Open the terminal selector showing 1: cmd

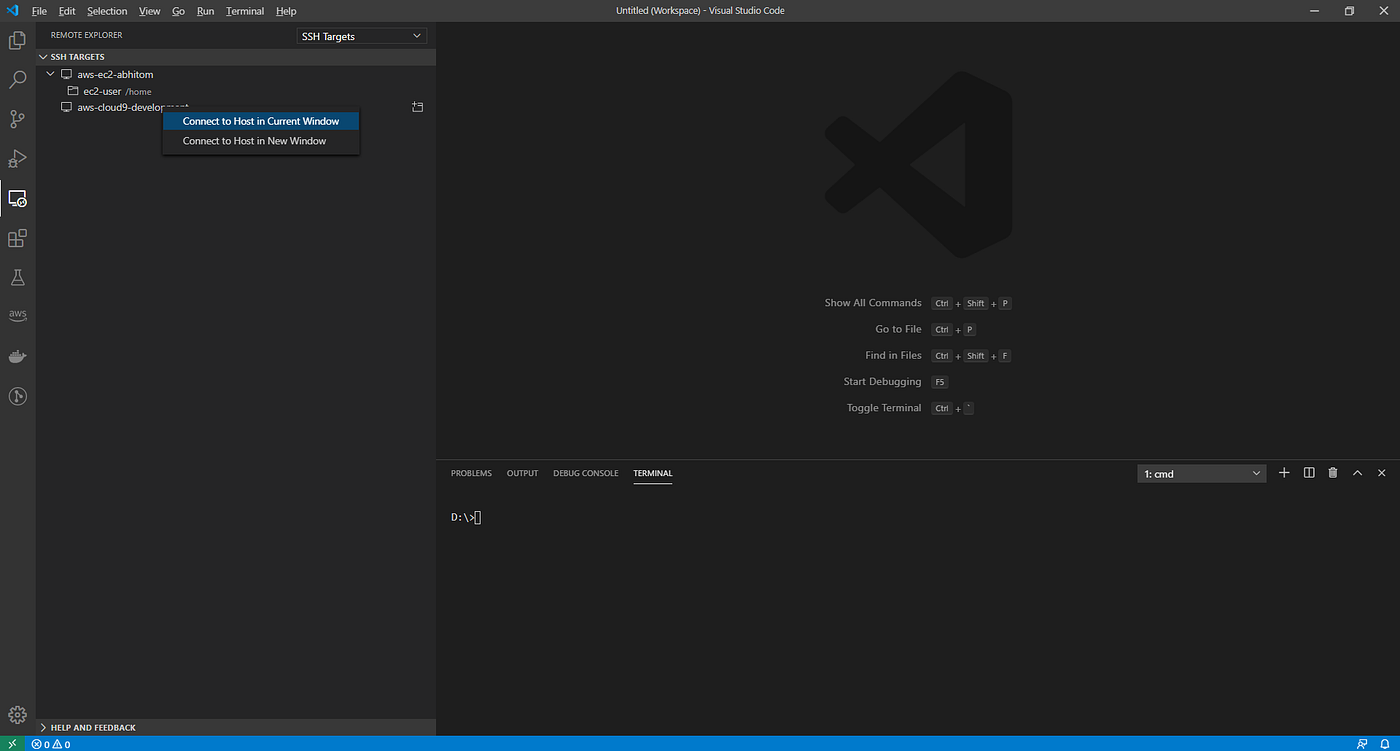(x=1200, y=473)
